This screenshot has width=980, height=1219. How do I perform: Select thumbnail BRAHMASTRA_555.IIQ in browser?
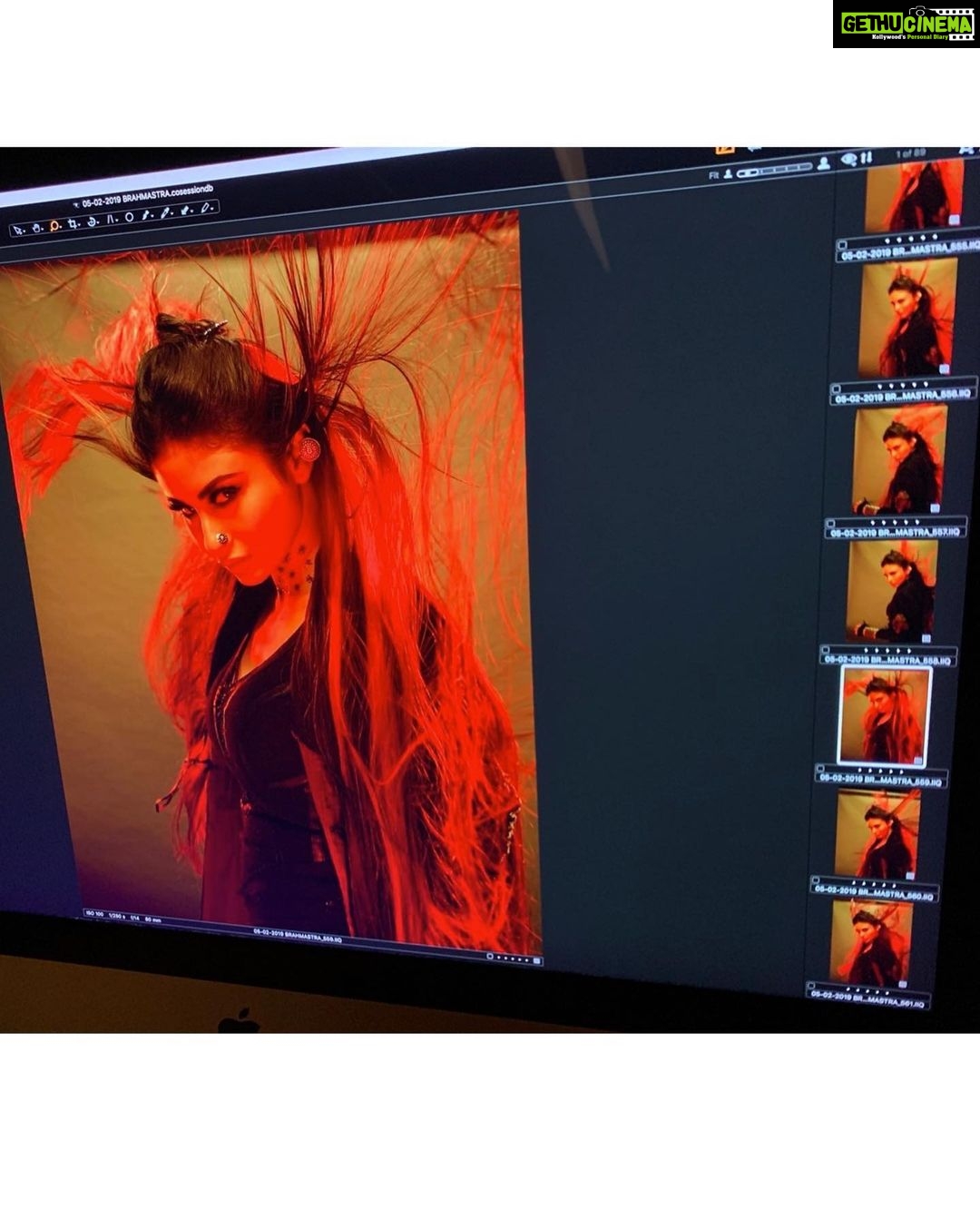[x=915, y=195]
